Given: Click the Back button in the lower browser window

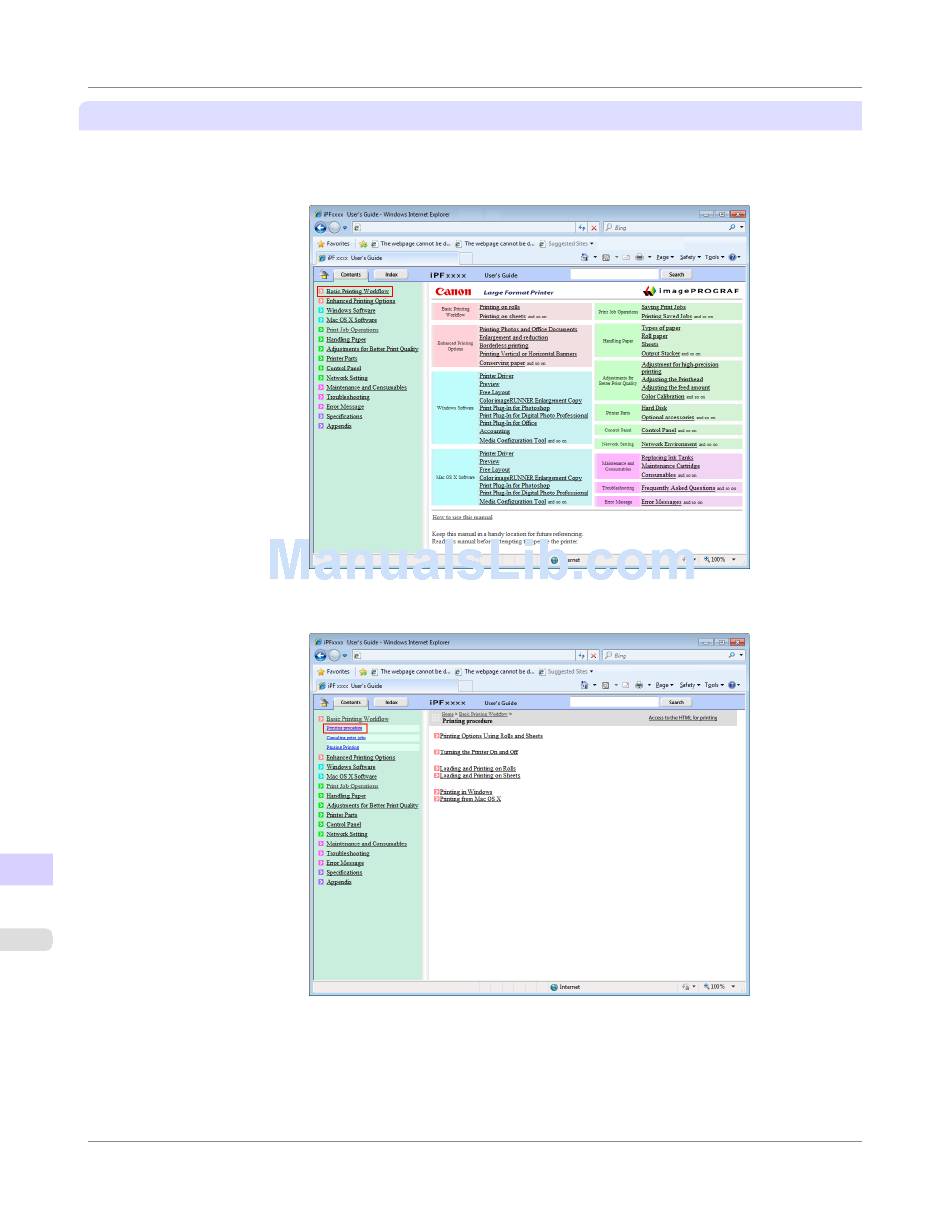Looking at the screenshot, I should [321, 656].
